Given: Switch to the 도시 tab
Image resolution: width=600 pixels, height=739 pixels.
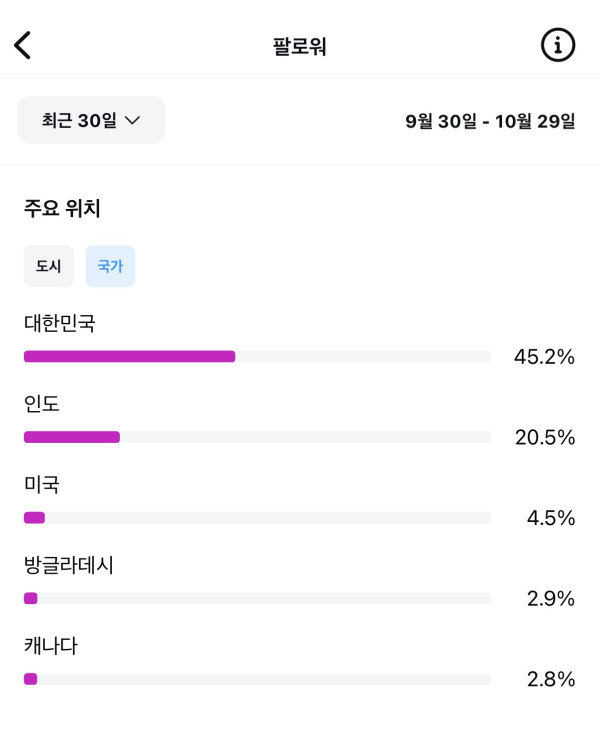Looking at the screenshot, I should pos(49,266).
